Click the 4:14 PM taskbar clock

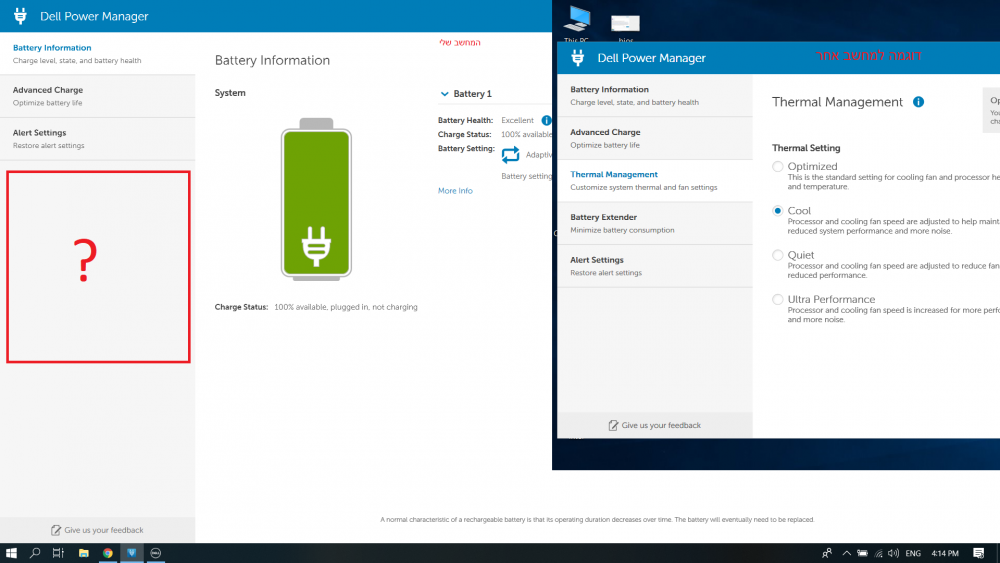tap(945, 553)
